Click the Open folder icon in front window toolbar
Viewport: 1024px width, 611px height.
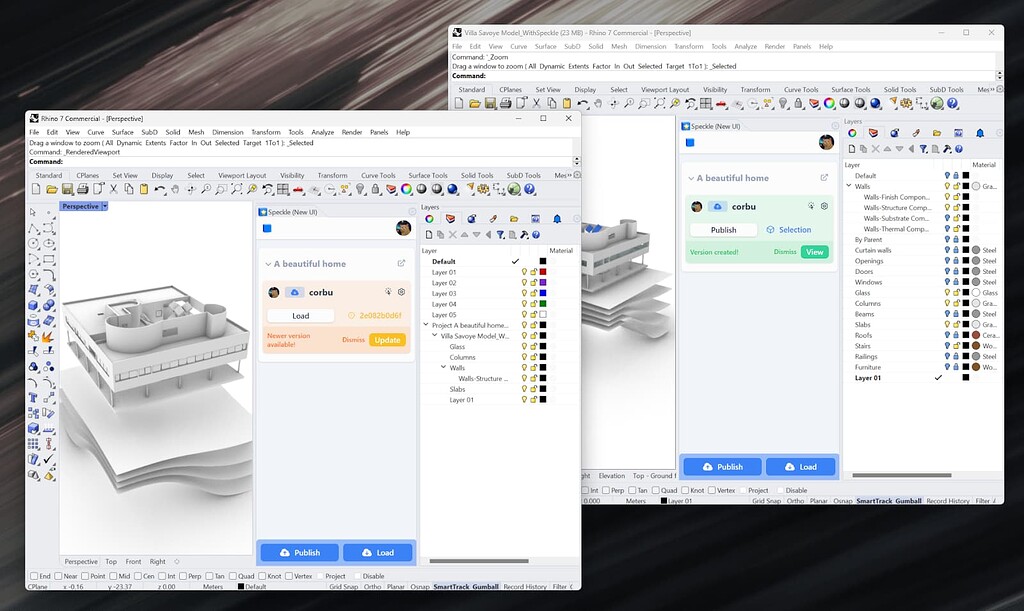pyautogui.click(x=52, y=189)
